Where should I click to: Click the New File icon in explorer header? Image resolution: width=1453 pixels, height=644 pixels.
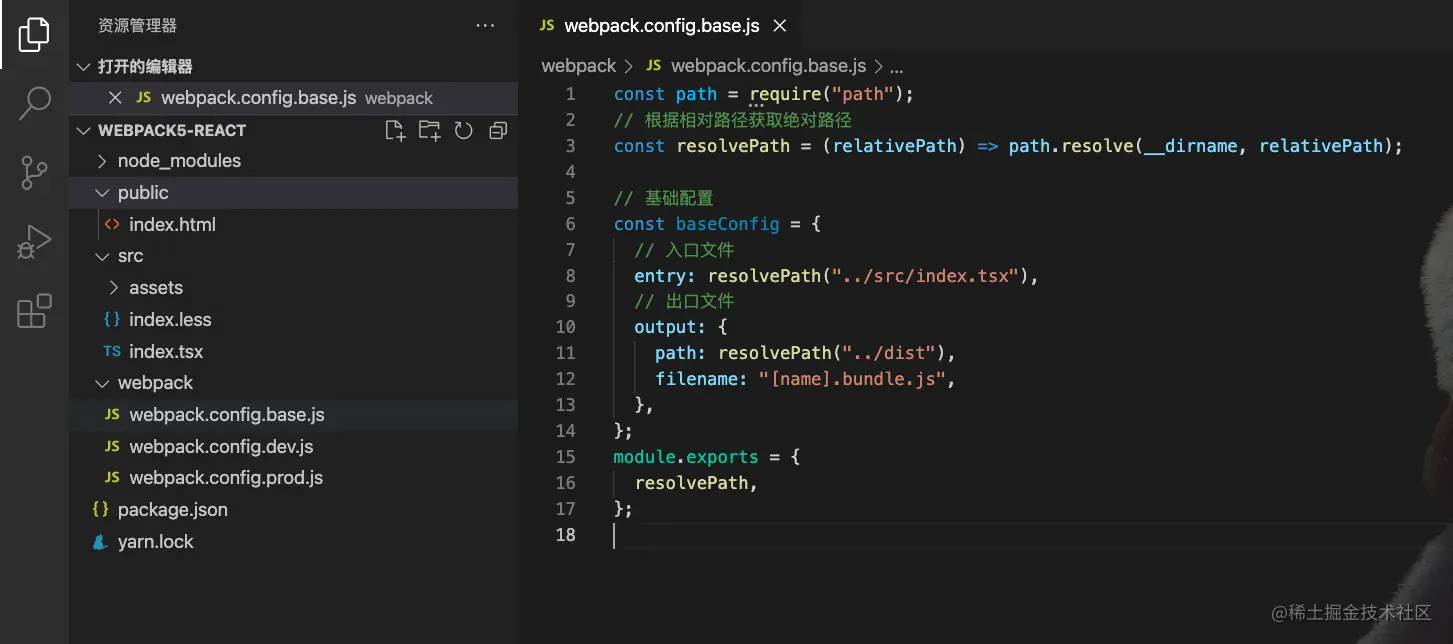395,131
